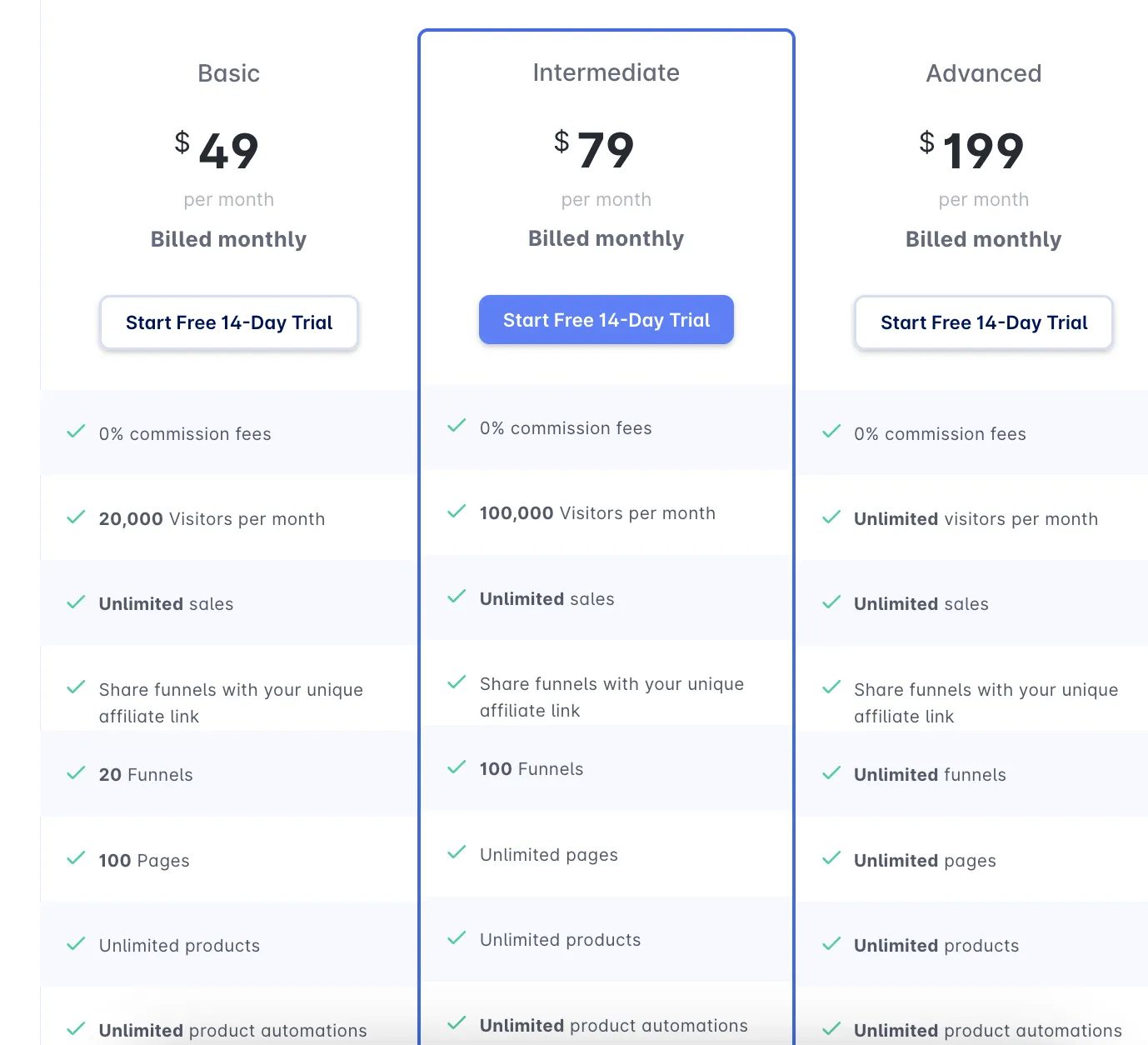Viewport: 1148px width, 1045px height.
Task: Click the Intermediate plan Unlimited products checkmark
Action: click(457, 938)
